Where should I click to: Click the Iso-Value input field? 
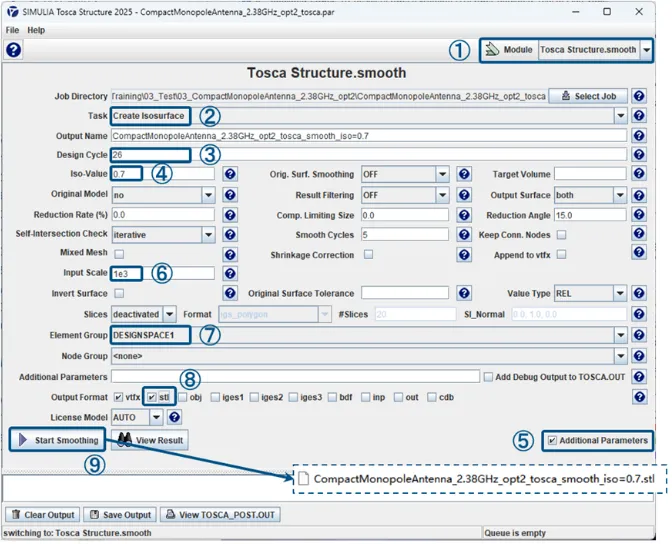tap(163, 174)
